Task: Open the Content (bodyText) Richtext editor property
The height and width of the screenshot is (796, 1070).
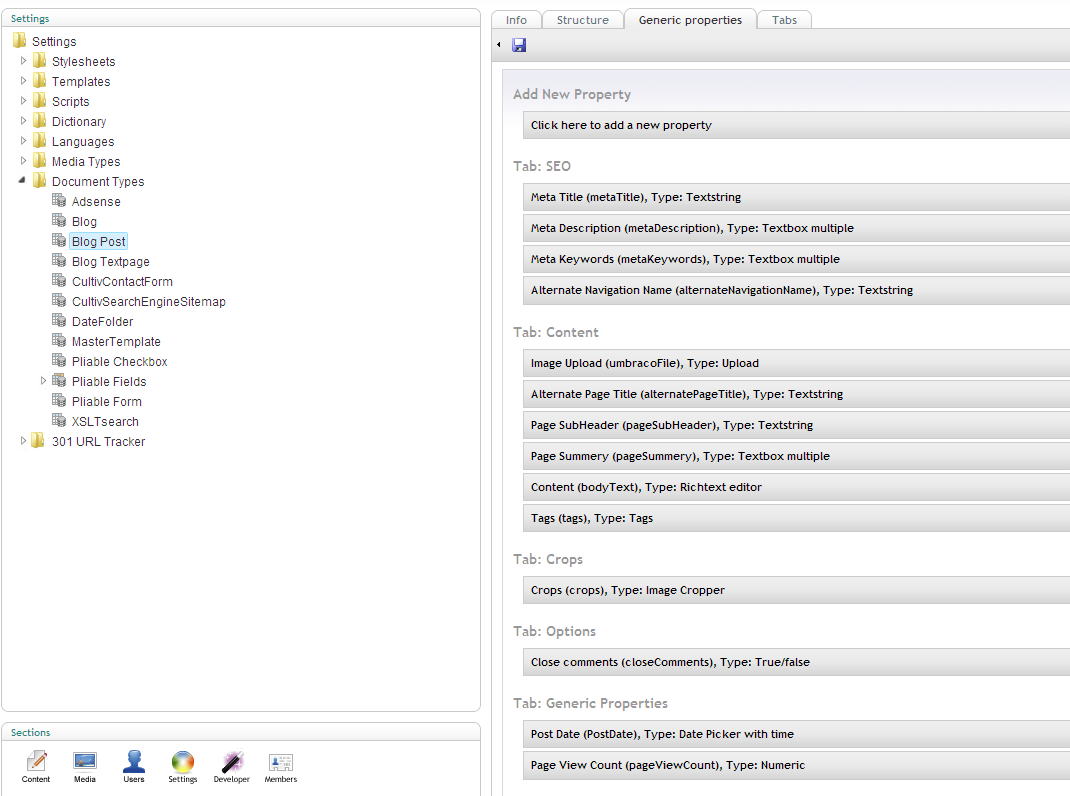Action: (x=646, y=487)
